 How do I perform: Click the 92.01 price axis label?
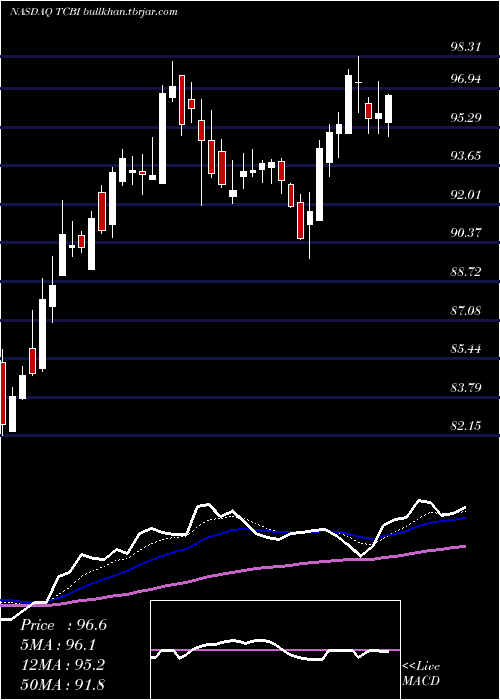(466, 195)
